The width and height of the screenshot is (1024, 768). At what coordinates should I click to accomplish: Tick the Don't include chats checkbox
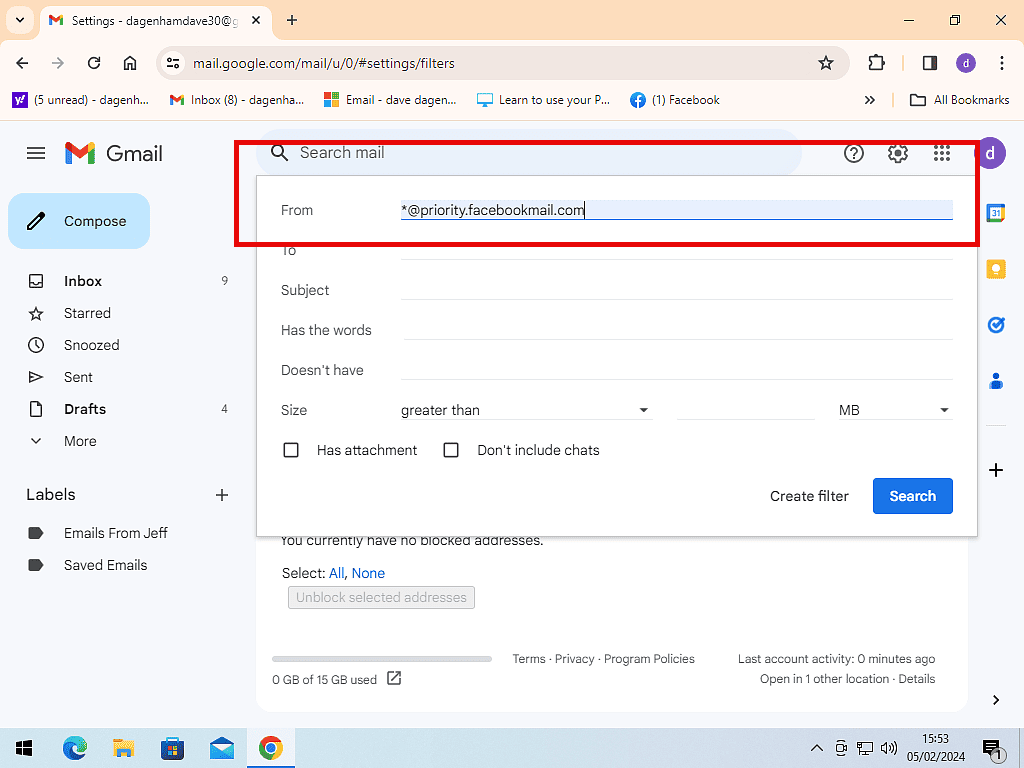pyautogui.click(x=451, y=450)
